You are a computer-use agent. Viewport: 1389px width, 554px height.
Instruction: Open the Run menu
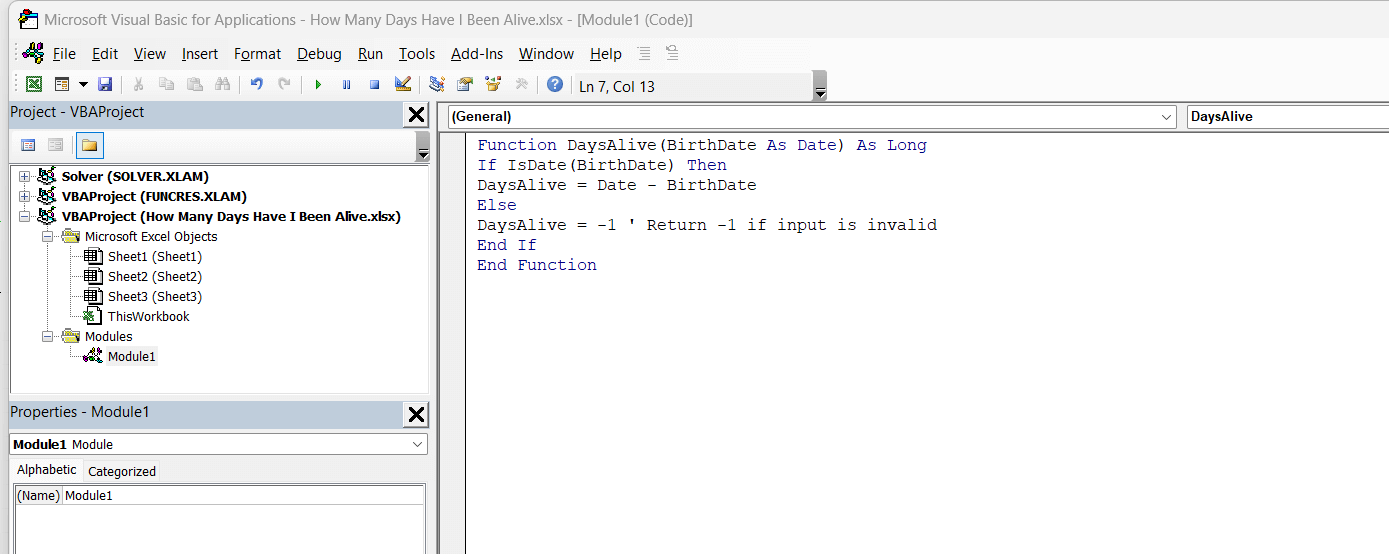[370, 54]
